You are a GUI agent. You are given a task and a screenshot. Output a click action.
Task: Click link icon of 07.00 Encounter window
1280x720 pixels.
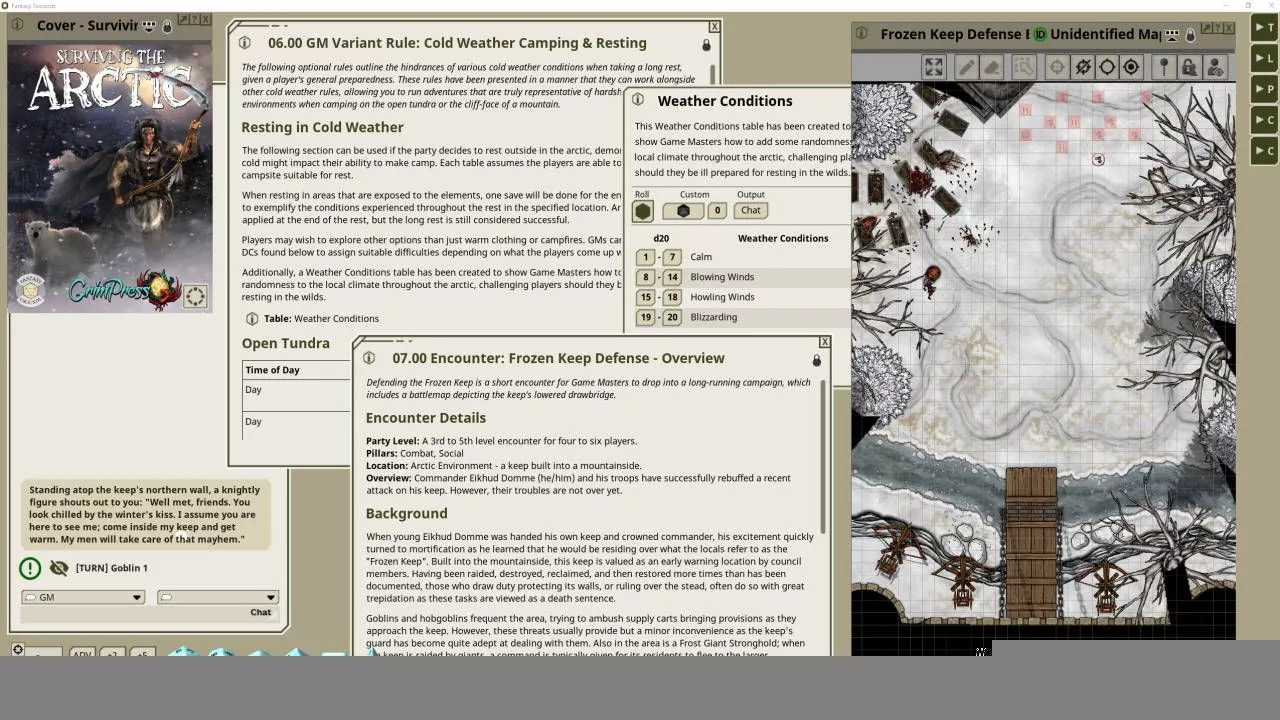(x=370, y=358)
